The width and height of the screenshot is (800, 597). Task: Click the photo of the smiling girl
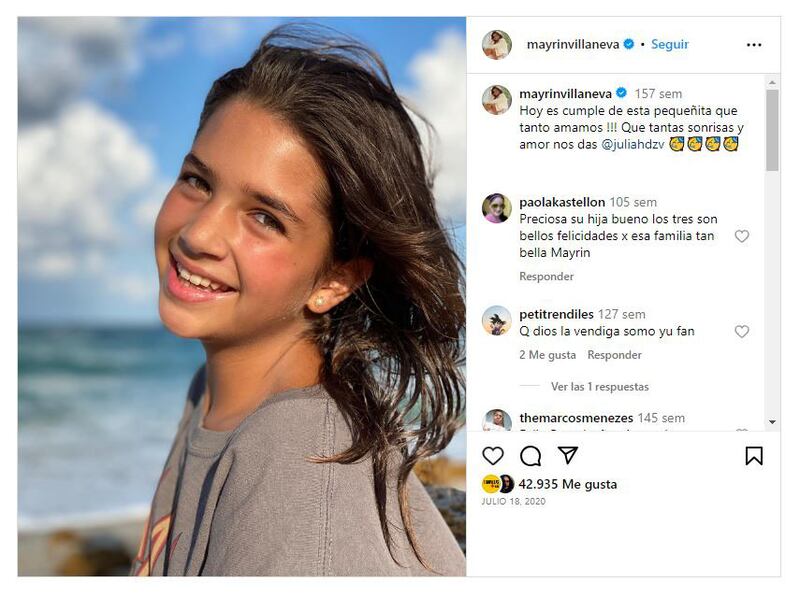point(242,297)
